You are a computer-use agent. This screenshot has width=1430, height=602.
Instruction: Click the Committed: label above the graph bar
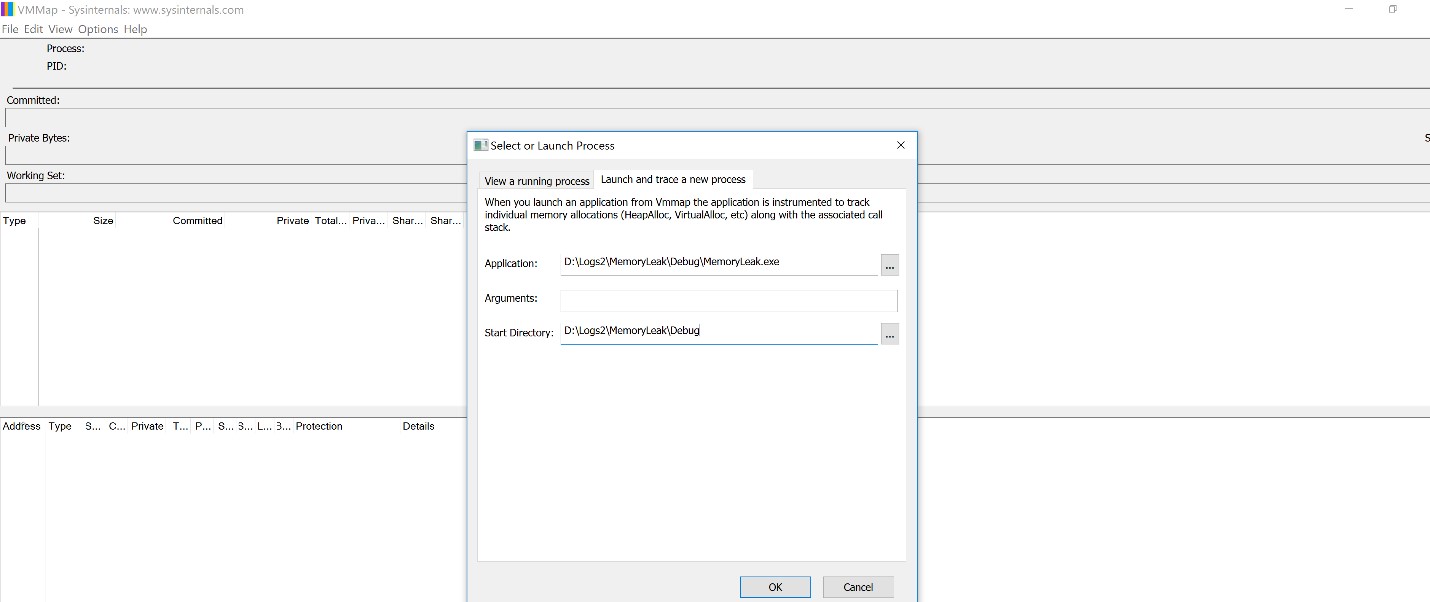click(x=34, y=100)
